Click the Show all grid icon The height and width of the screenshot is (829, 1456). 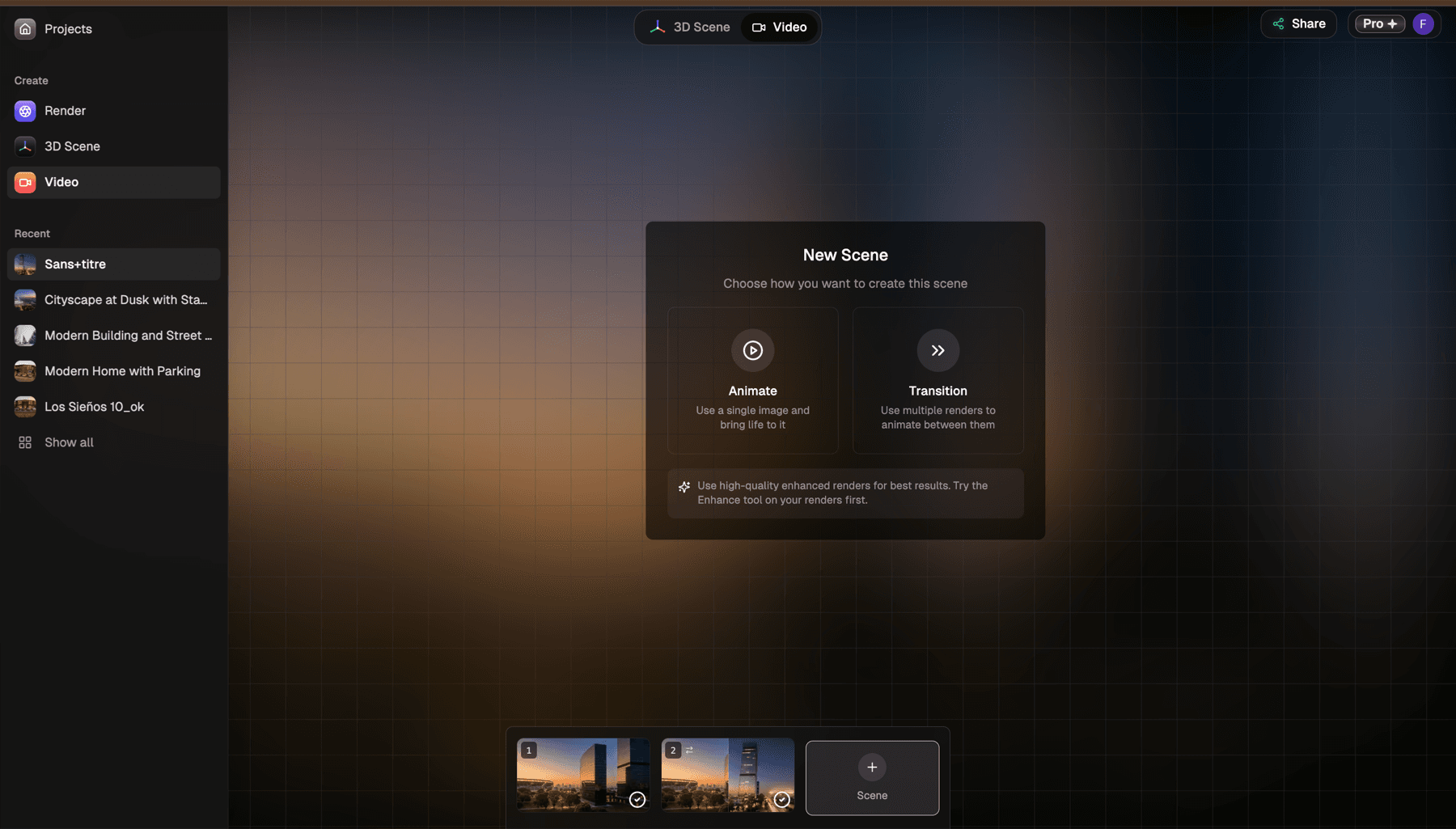(x=25, y=442)
